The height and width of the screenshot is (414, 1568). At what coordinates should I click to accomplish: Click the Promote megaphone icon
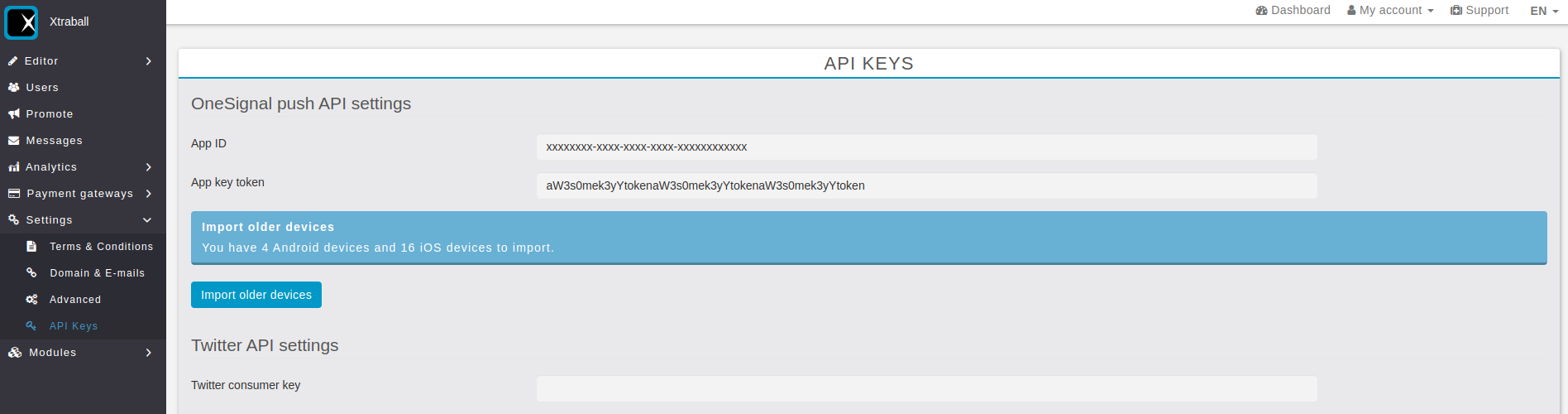pyautogui.click(x=13, y=114)
